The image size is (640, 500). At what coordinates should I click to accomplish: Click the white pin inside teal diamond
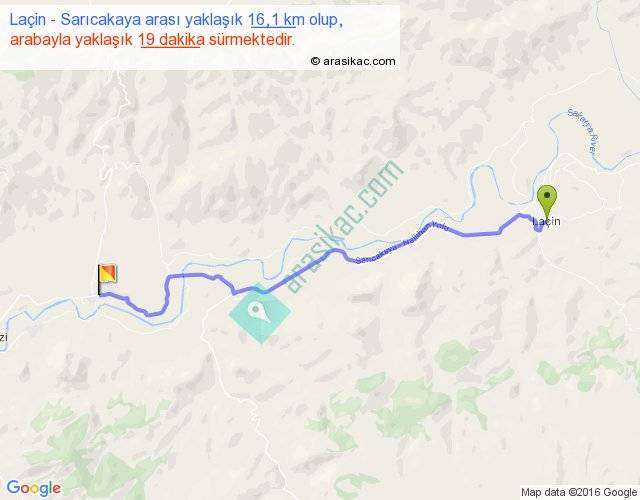click(x=259, y=312)
